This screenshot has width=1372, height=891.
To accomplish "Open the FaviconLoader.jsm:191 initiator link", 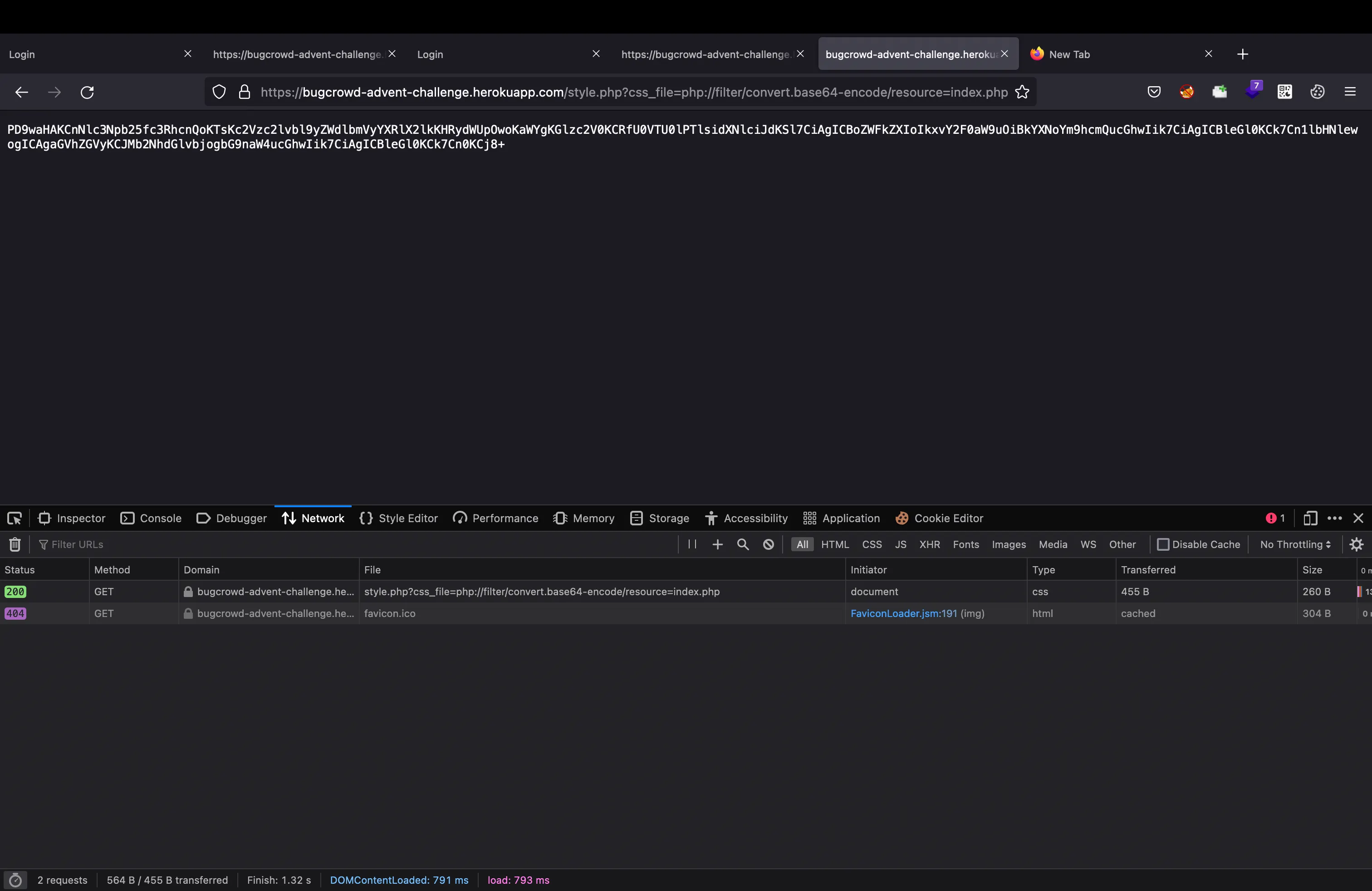I will pos(903,613).
